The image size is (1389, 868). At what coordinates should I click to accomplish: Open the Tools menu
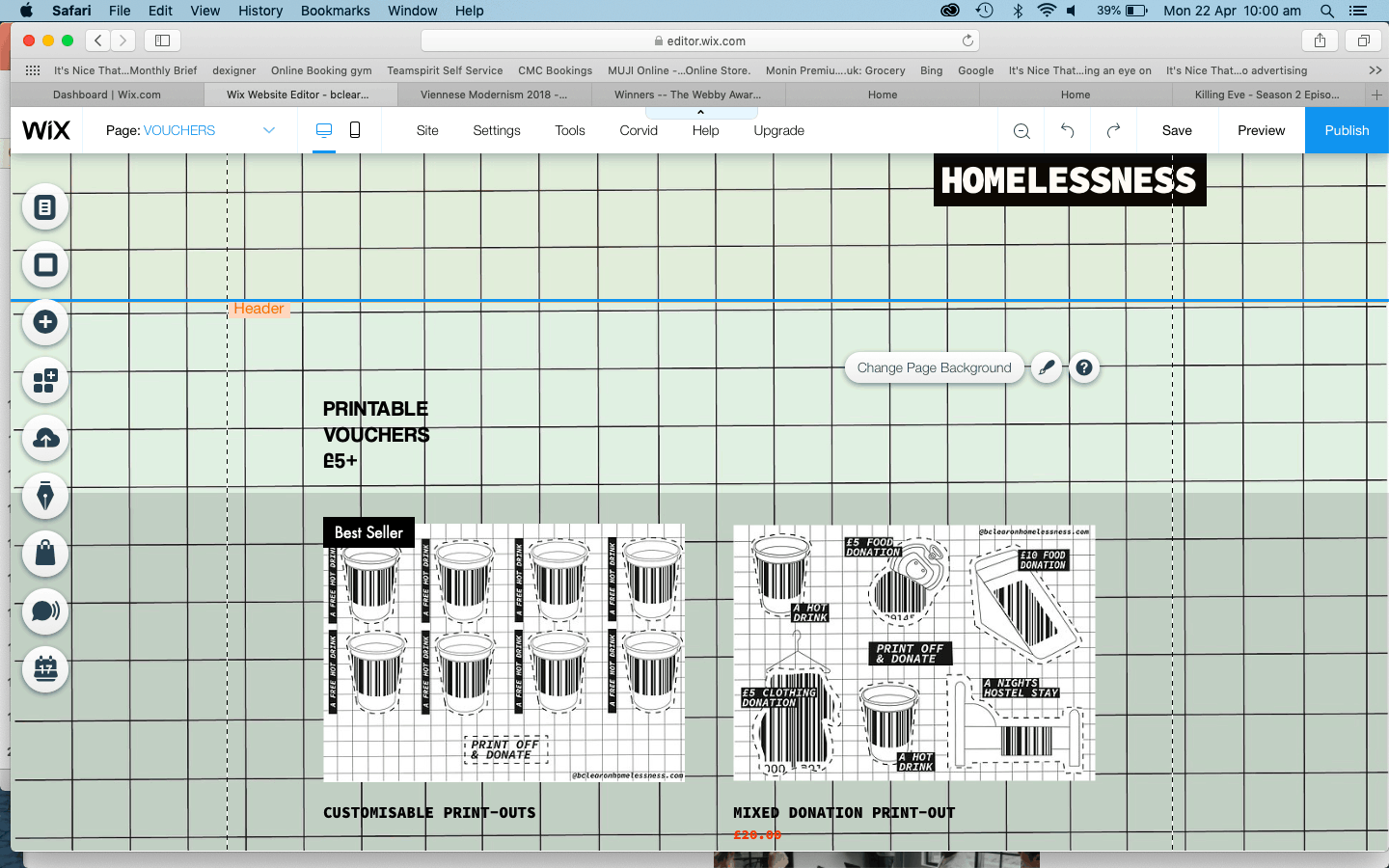(x=570, y=130)
